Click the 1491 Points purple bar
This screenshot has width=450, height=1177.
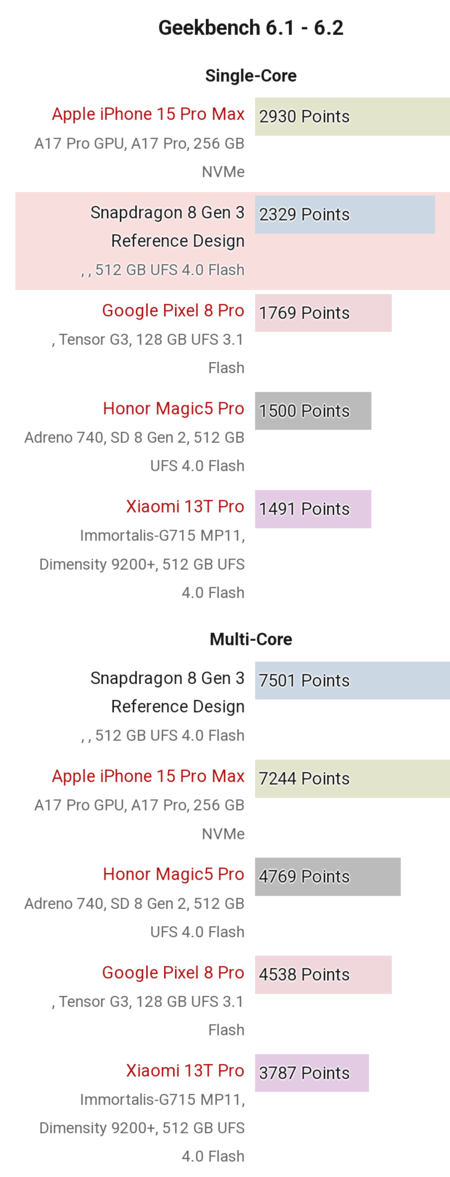(313, 509)
